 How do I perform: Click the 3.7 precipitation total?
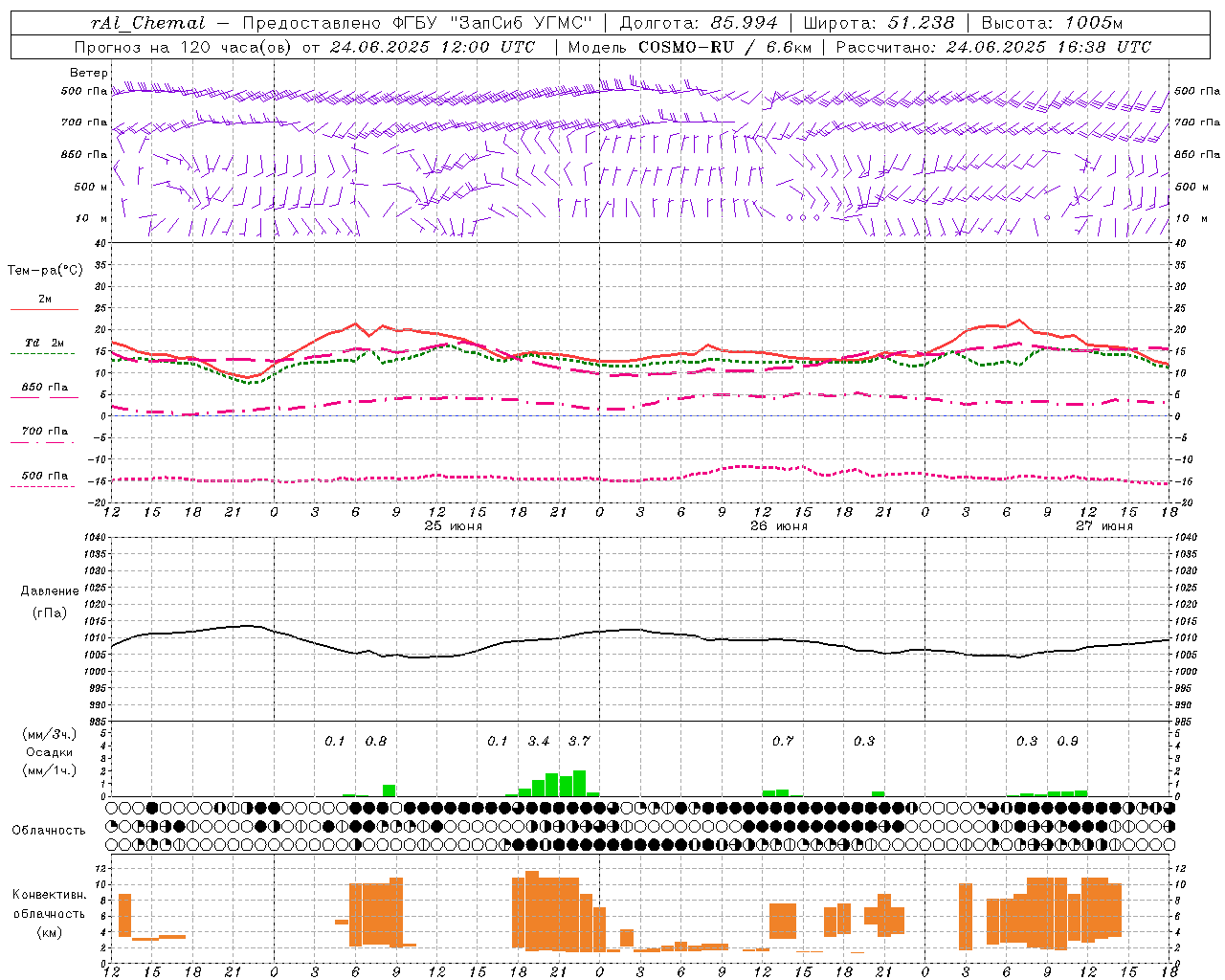[x=579, y=741]
